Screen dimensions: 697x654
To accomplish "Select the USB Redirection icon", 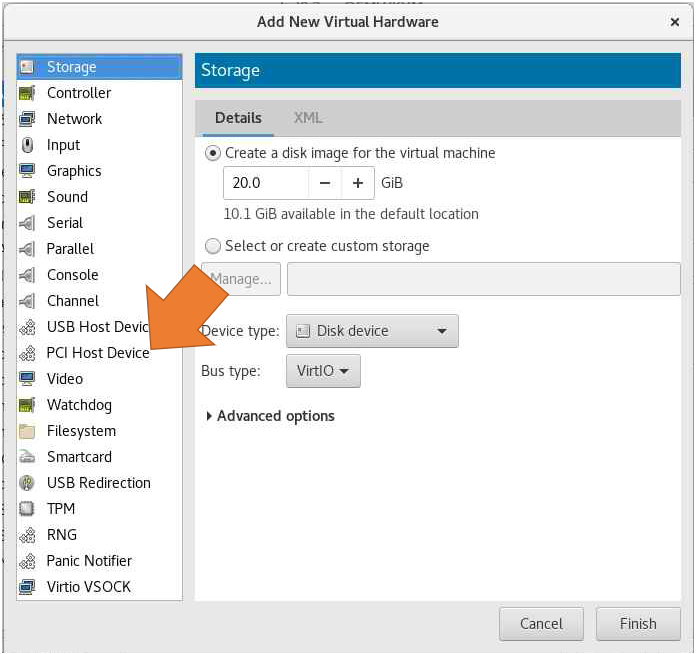I will [x=28, y=483].
